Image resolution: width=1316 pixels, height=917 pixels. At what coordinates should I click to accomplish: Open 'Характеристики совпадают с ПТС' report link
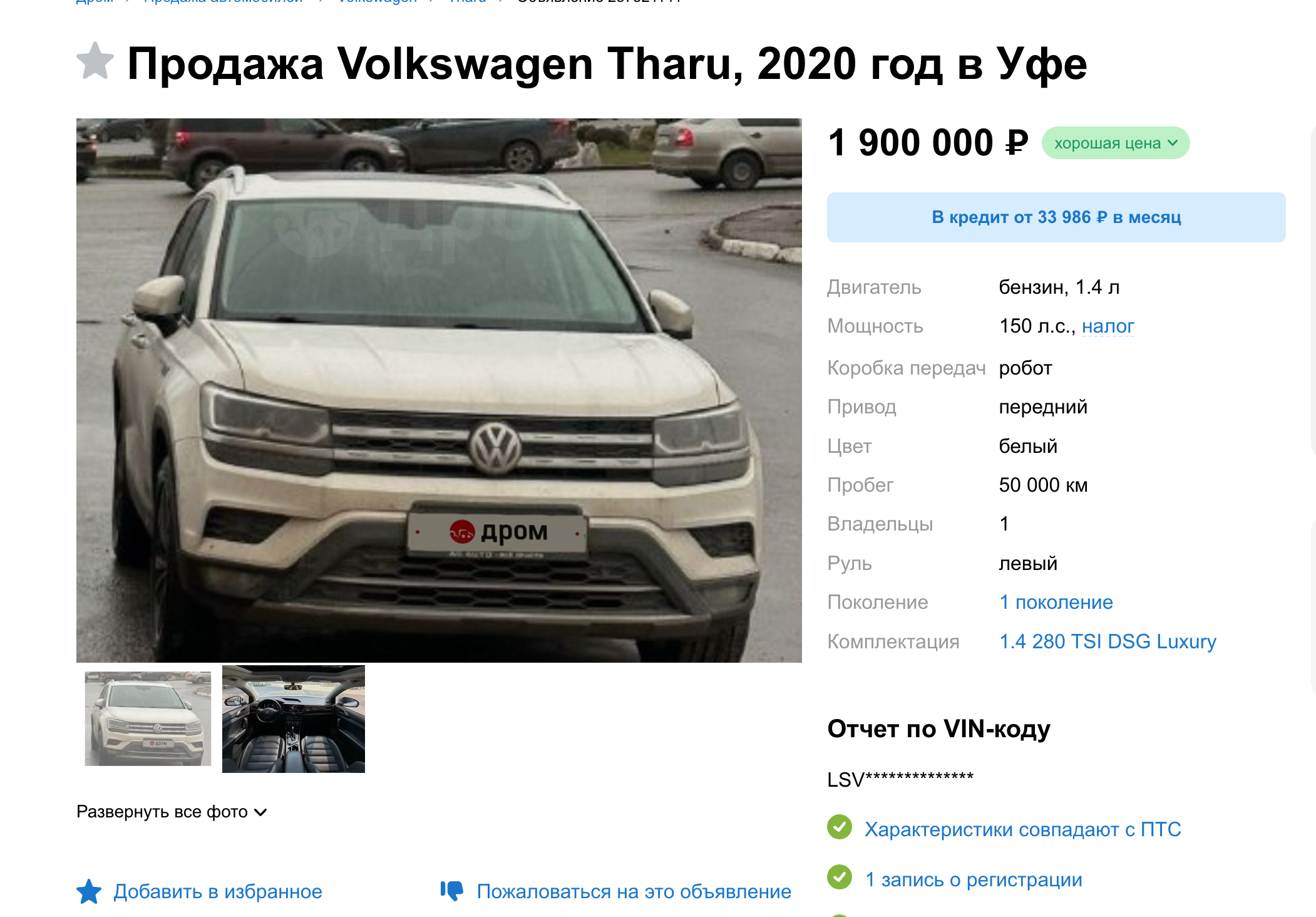(1023, 829)
